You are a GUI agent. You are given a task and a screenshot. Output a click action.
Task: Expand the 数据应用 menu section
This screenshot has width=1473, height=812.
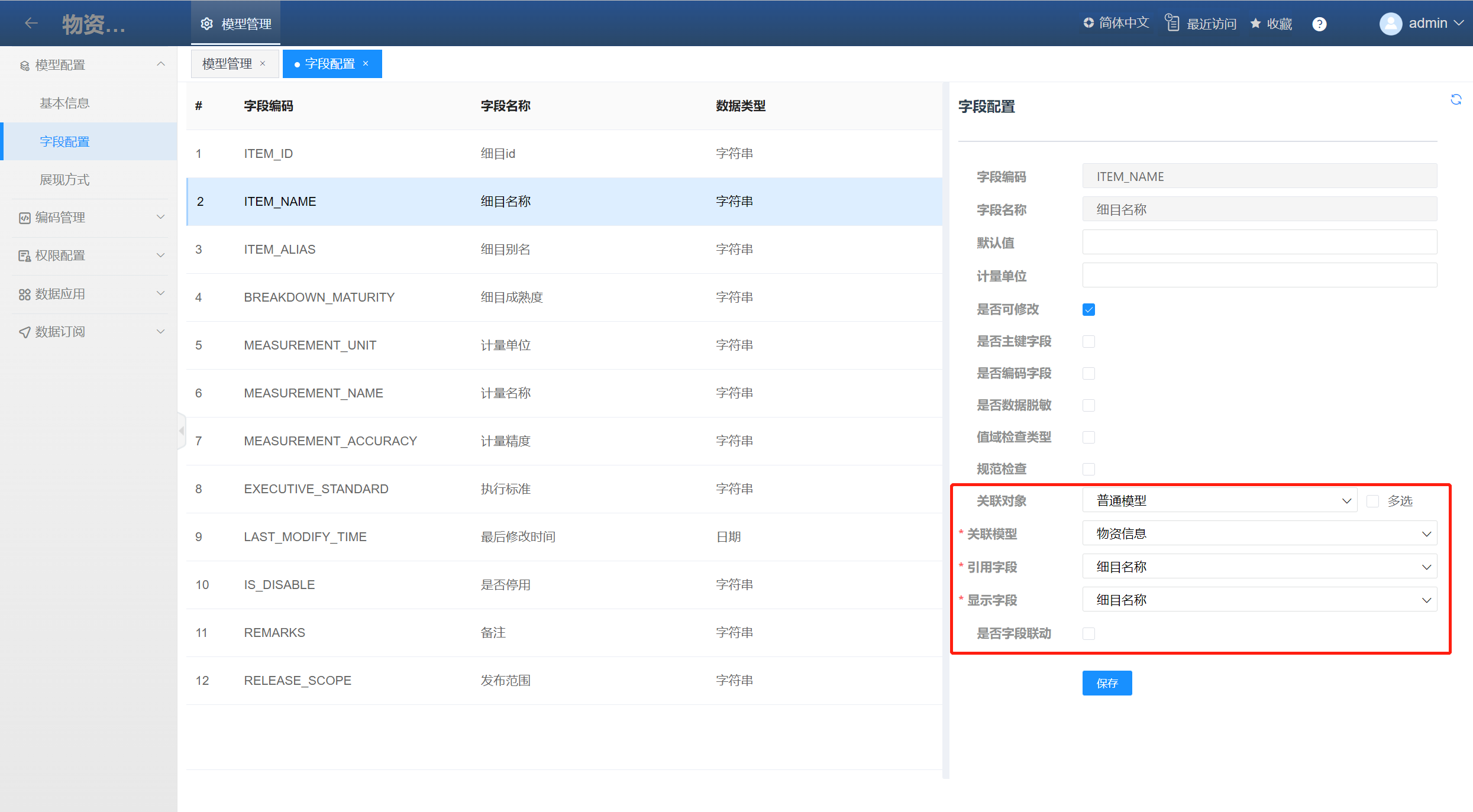pyautogui.click(x=160, y=293)
